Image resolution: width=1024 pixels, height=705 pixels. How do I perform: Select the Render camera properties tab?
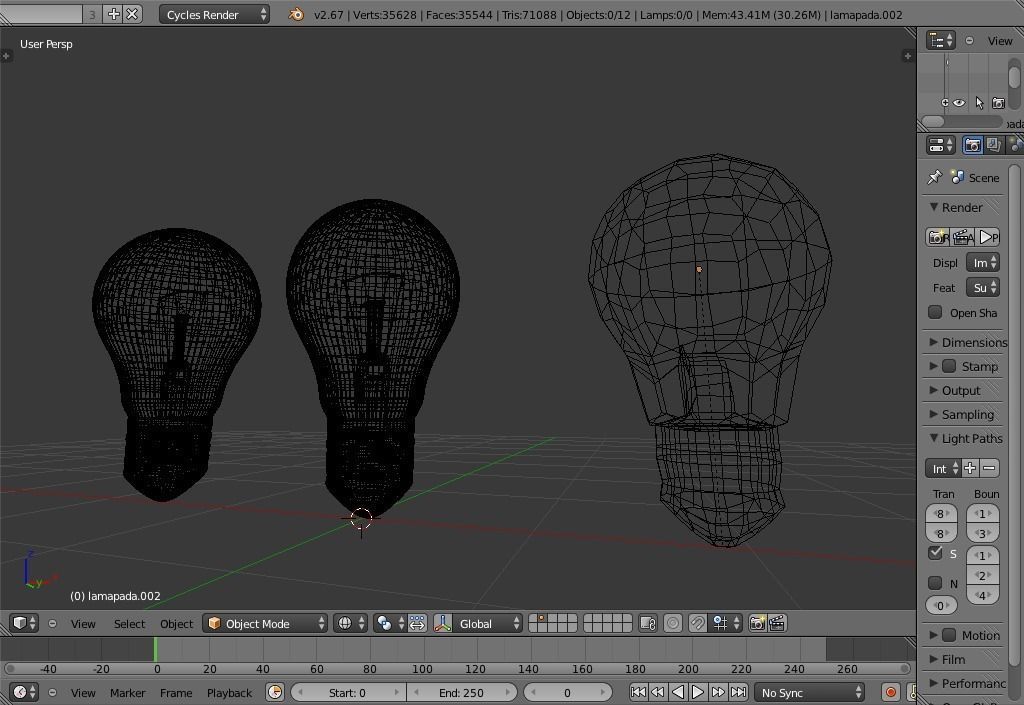pos(972,145)
